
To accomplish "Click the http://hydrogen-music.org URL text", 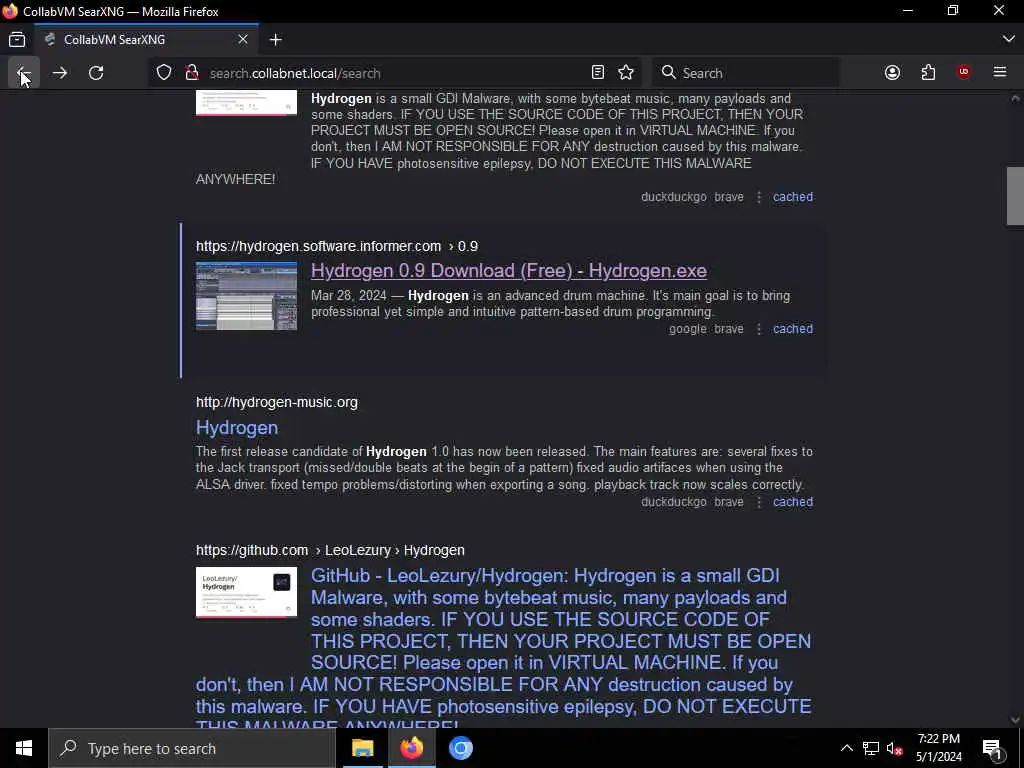I will pyautogui.click(x=277, y=402).
